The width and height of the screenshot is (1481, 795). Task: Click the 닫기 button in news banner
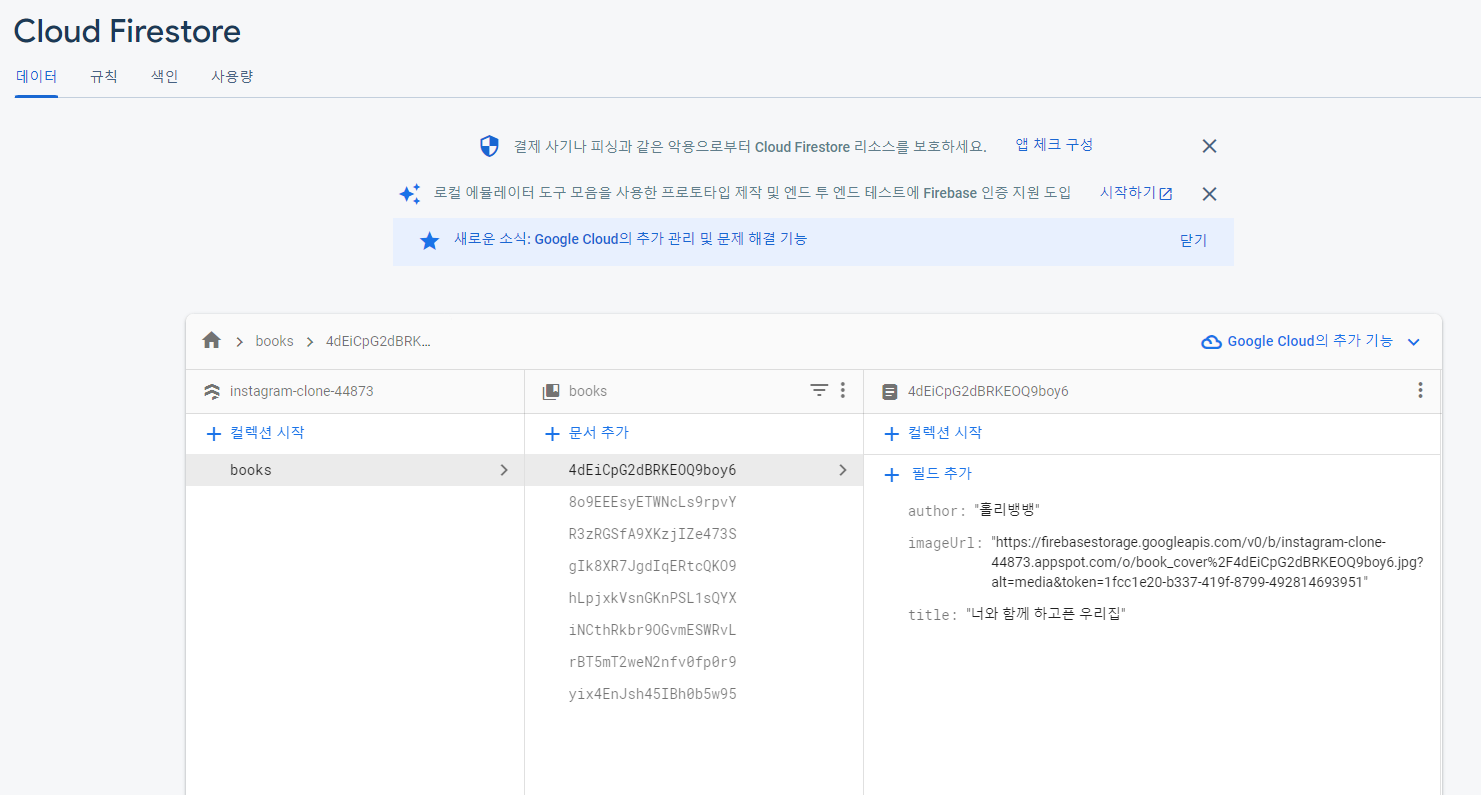click(x=1193, y=241)
